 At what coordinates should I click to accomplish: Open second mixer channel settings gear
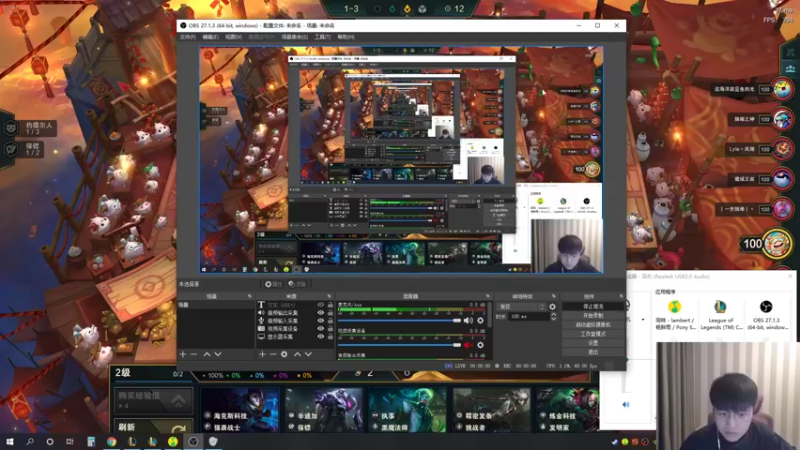click(x=480, y=345)
